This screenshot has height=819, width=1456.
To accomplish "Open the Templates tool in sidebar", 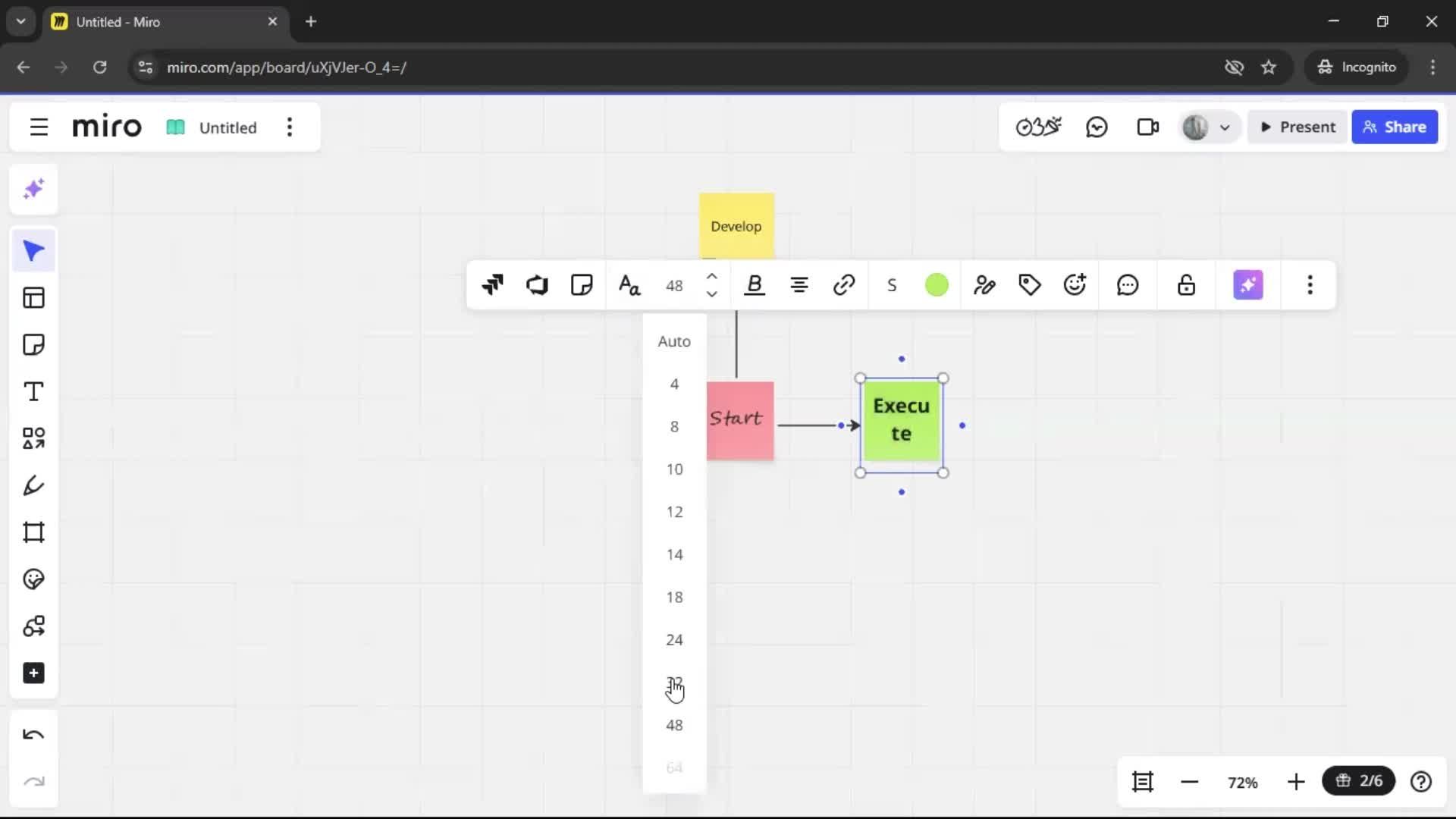I will pos(33,298).
